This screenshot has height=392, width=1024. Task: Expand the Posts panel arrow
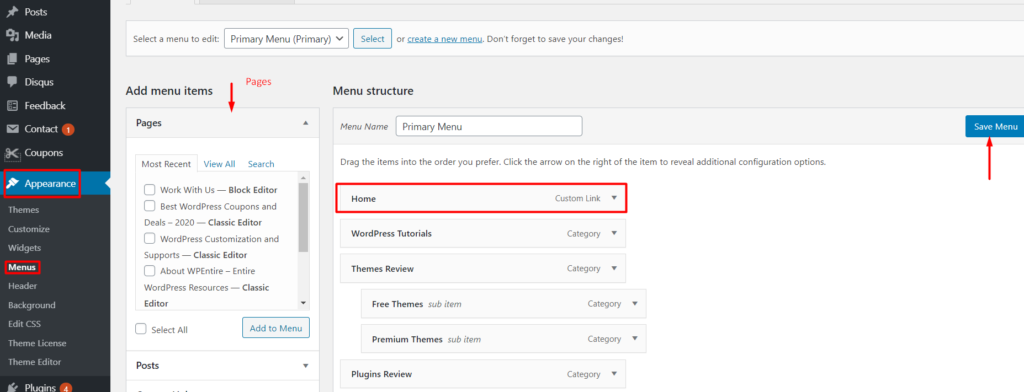(305, 366)
